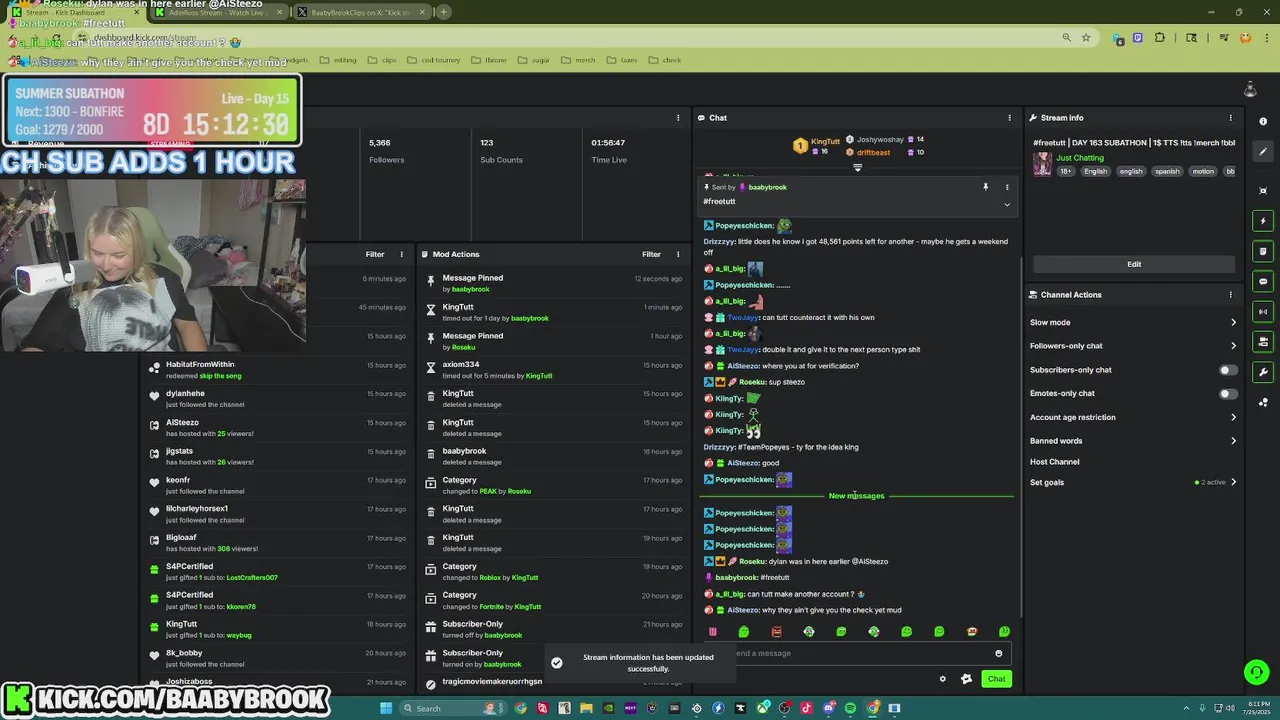Viewport: 1280px width, 720px height.
Task: Open emoji picker in message box
Action: [998, 653]
